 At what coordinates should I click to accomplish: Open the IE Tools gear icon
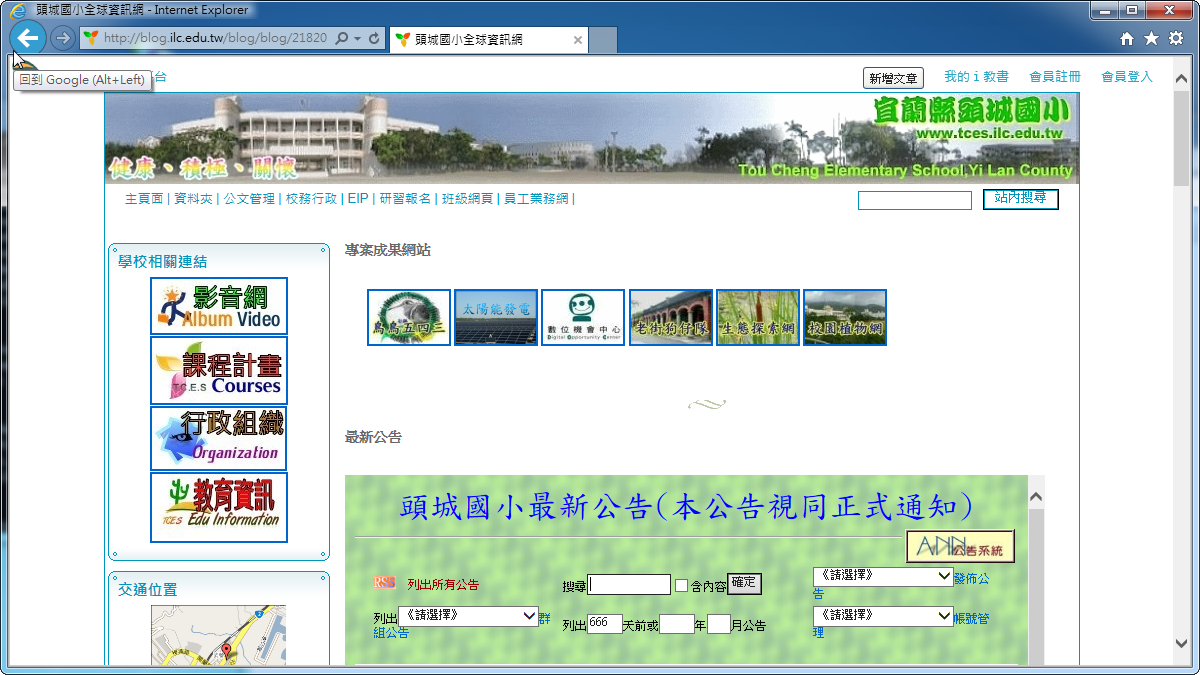click(1175, 39)
